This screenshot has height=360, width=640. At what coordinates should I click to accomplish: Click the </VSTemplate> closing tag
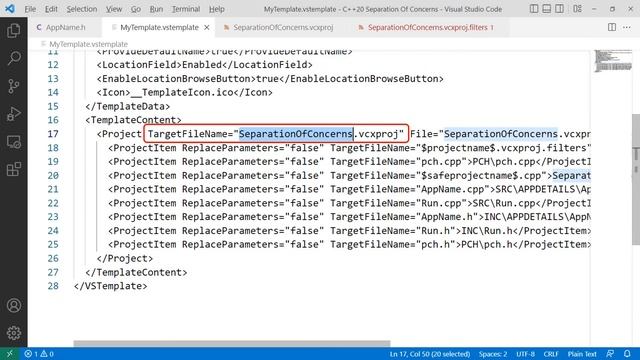[x=110, y=286]
